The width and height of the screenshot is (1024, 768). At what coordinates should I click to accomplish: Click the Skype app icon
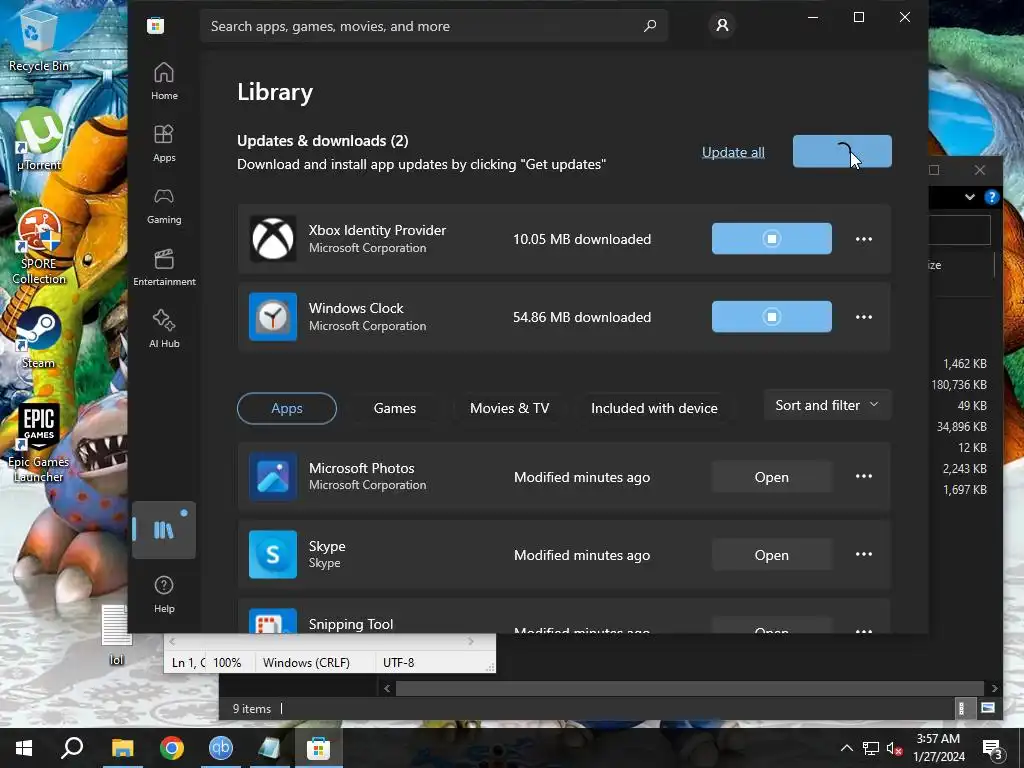point(273,554)
